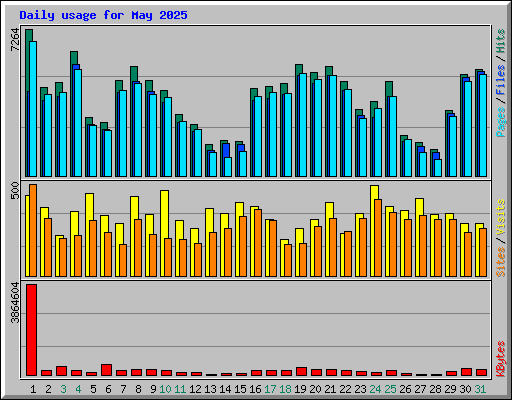The image size is (512, 400).
Task: Click day label 22 on the x-axis
Action: point(345,389)
